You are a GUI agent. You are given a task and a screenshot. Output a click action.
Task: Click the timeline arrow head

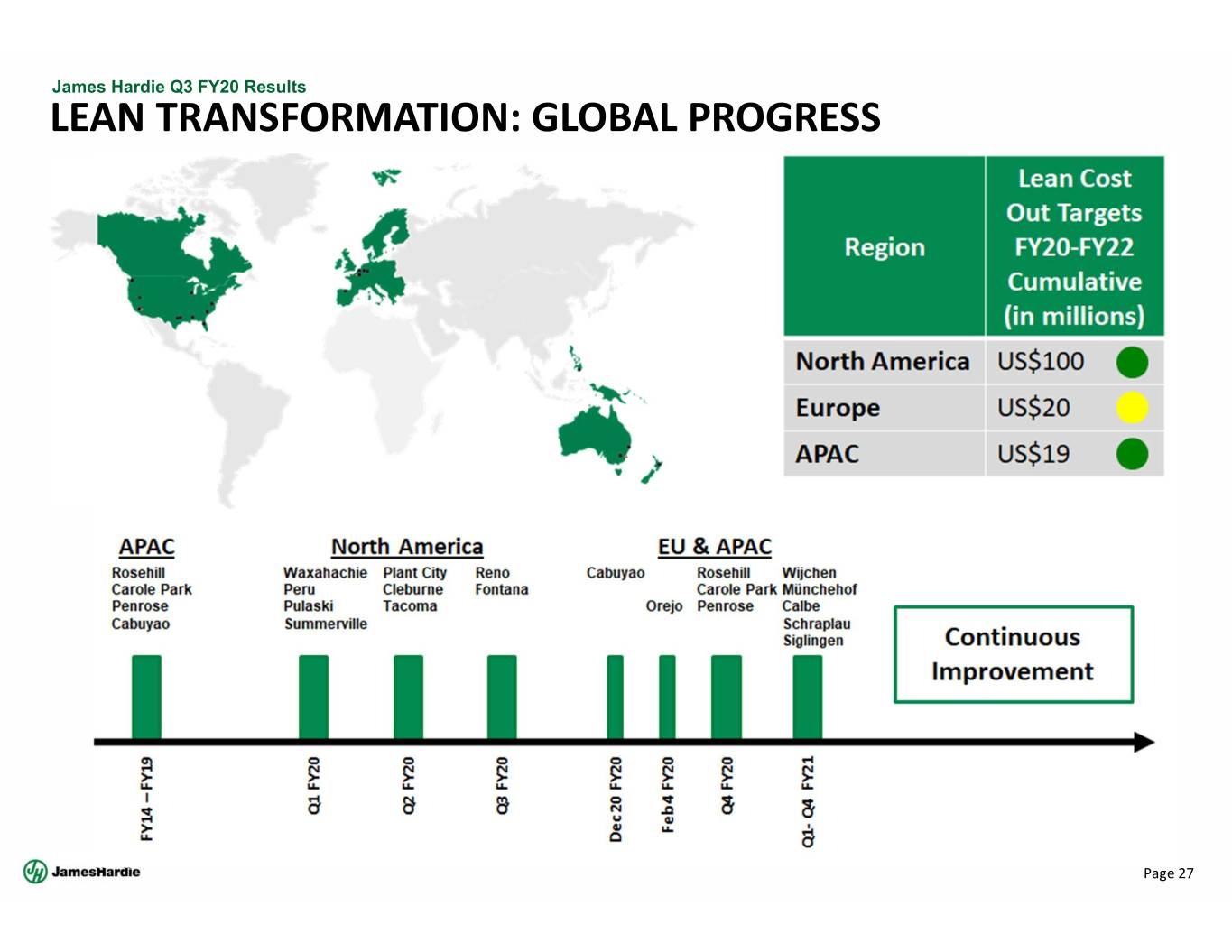point(1144,743)
